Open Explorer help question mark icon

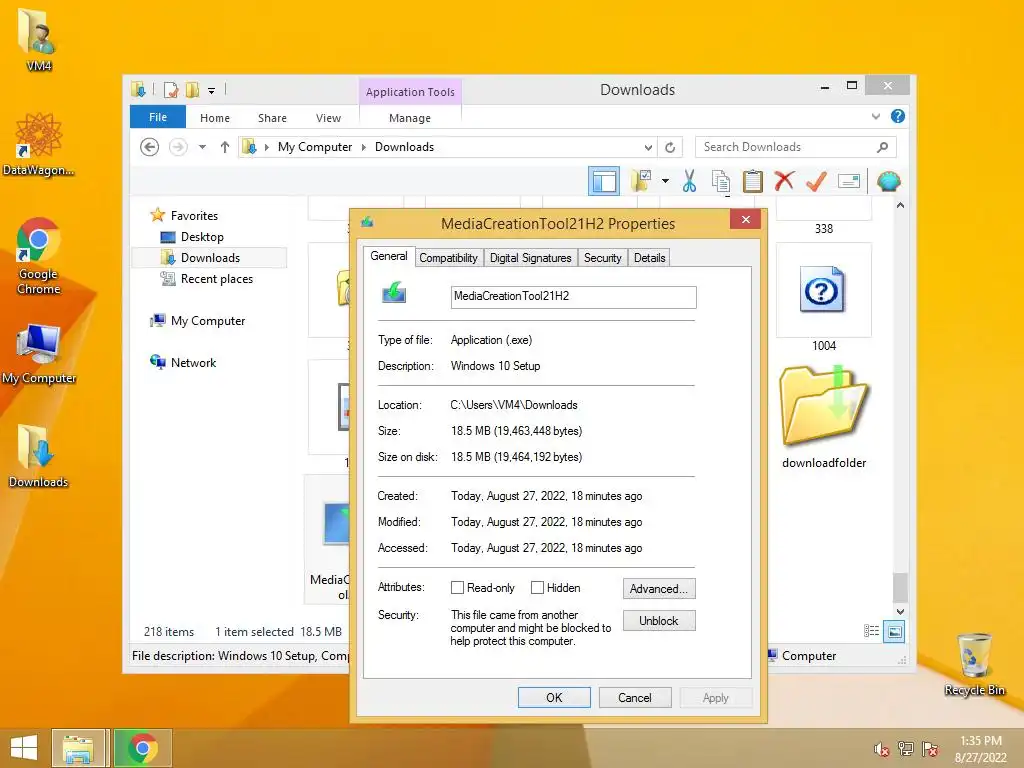coord(898,116)
